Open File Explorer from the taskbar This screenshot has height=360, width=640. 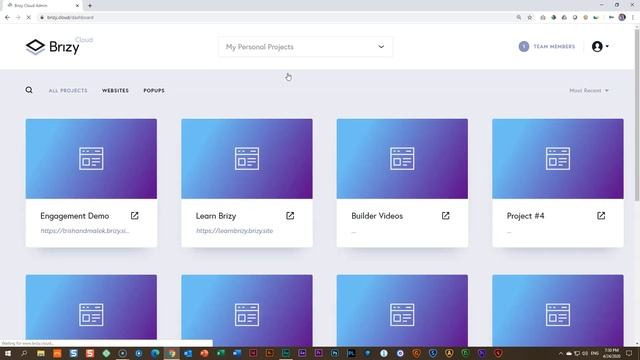[x=41, y=353]
